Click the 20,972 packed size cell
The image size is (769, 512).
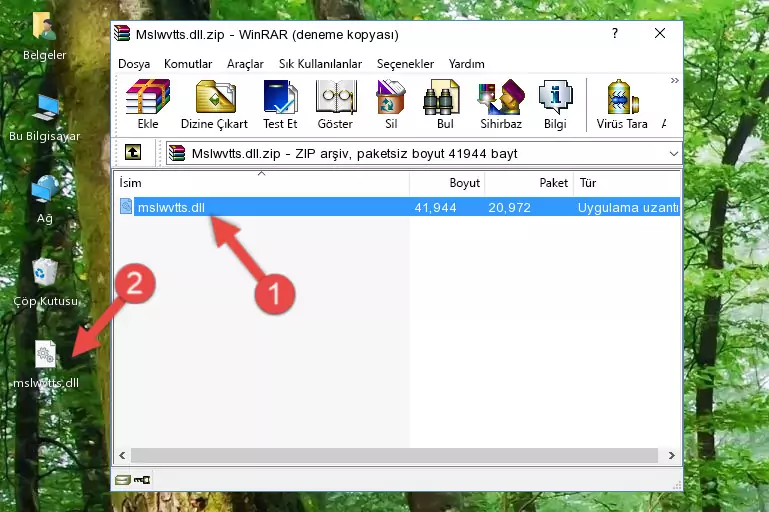tap(509, 207)
